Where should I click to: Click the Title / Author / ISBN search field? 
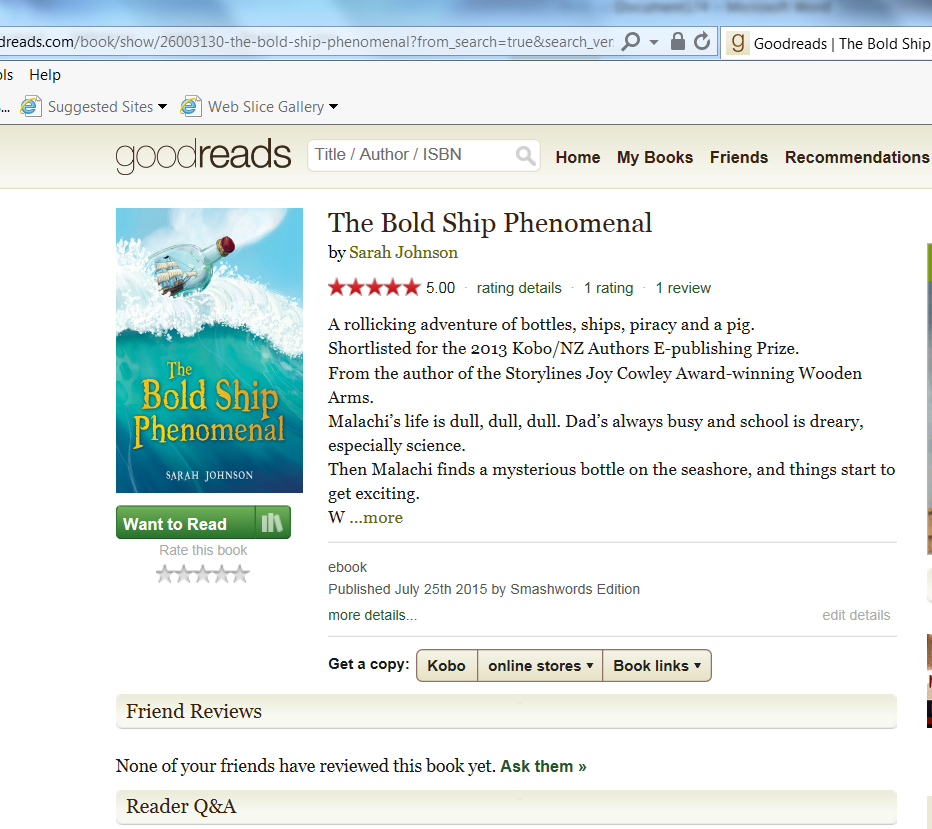pos(414,155)
